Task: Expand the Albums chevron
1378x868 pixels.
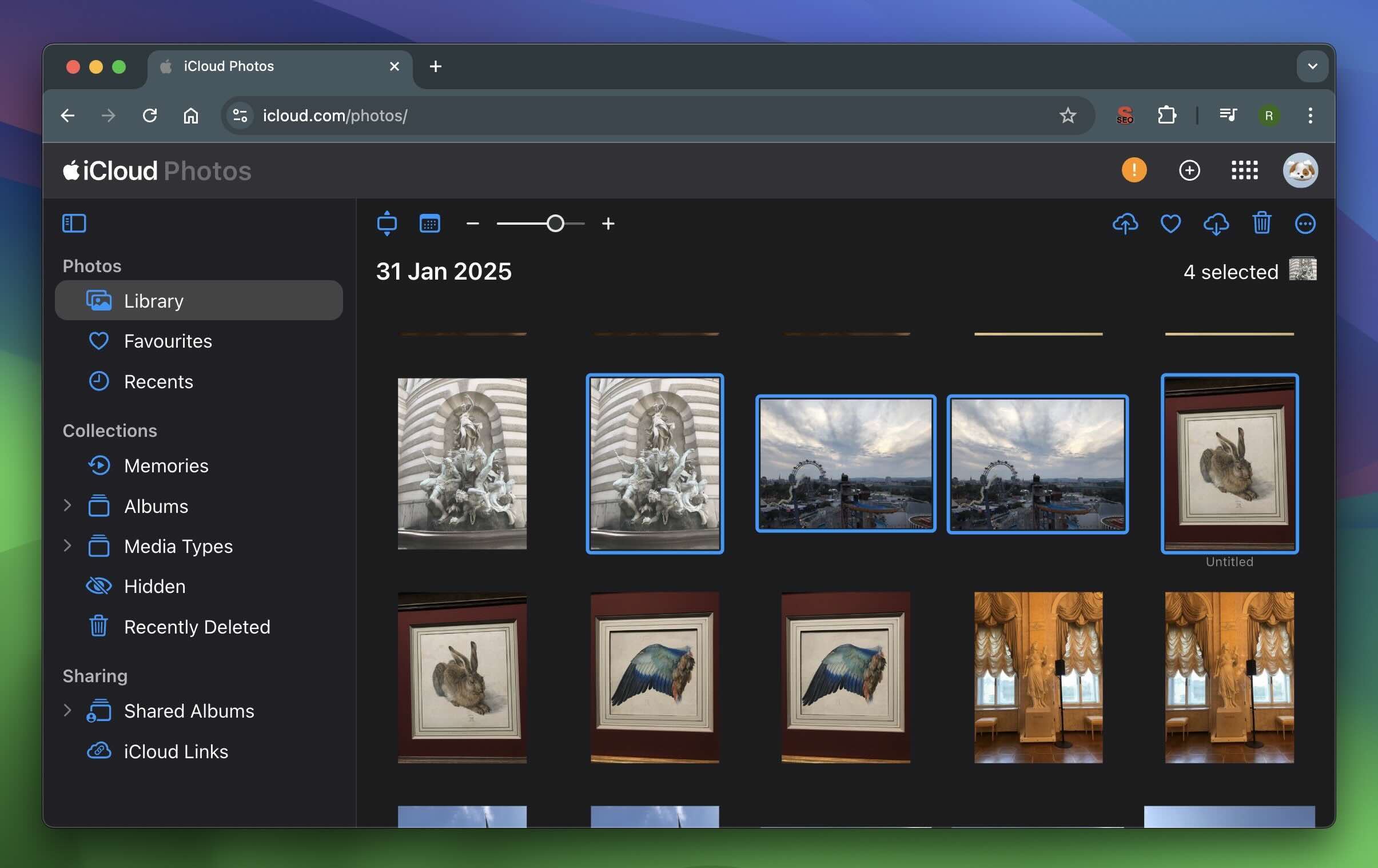Action: point(67,505)
